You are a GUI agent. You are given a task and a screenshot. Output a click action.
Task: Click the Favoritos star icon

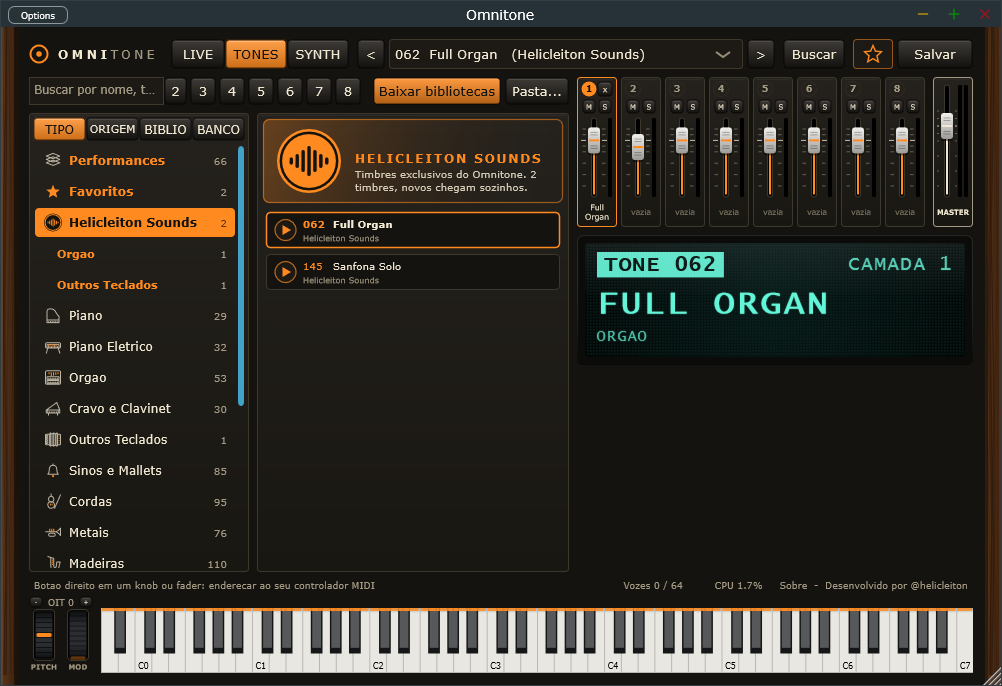(53, 191)
